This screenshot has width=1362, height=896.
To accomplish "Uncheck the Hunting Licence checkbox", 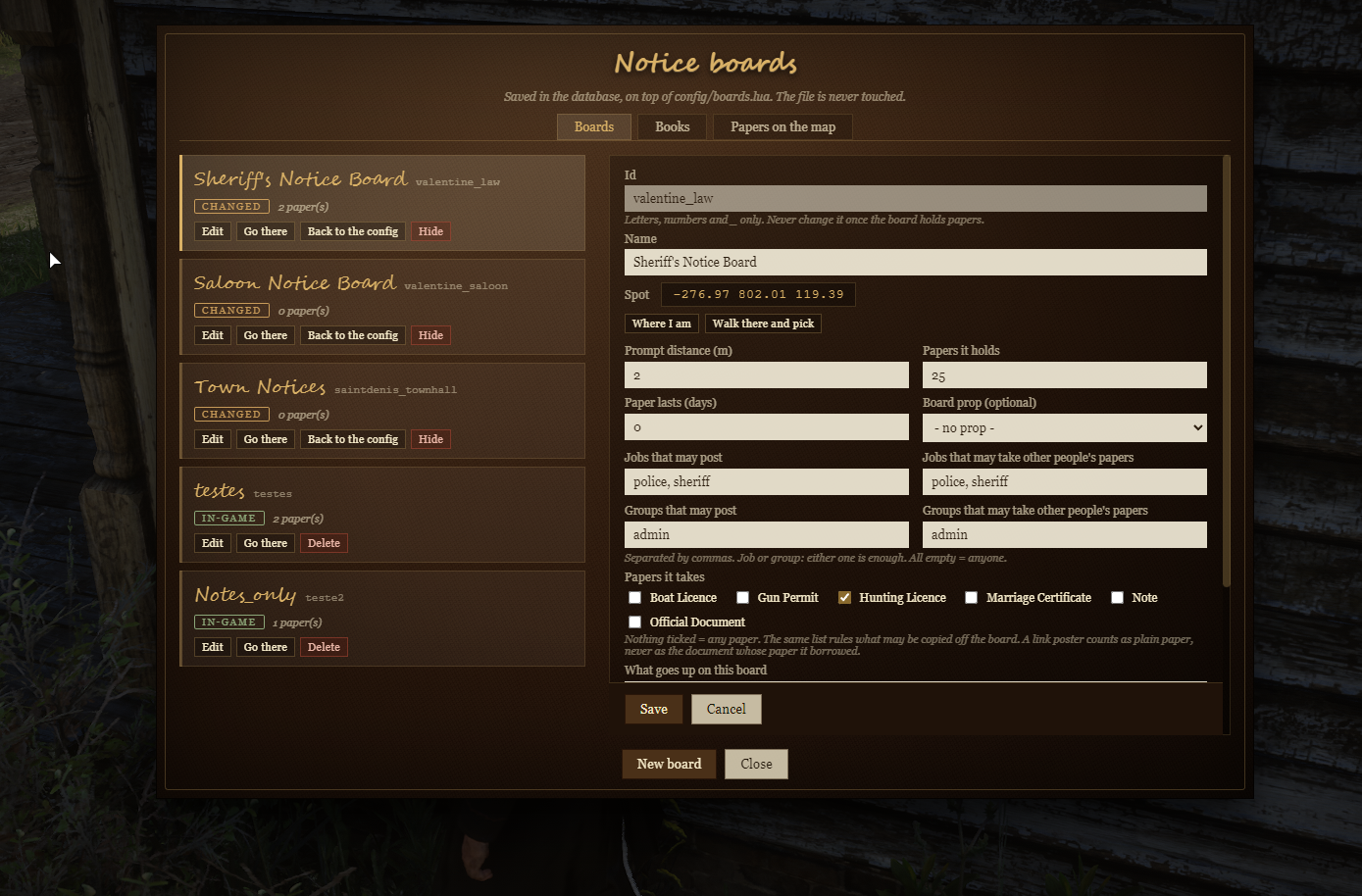I will tap(844, 598).
